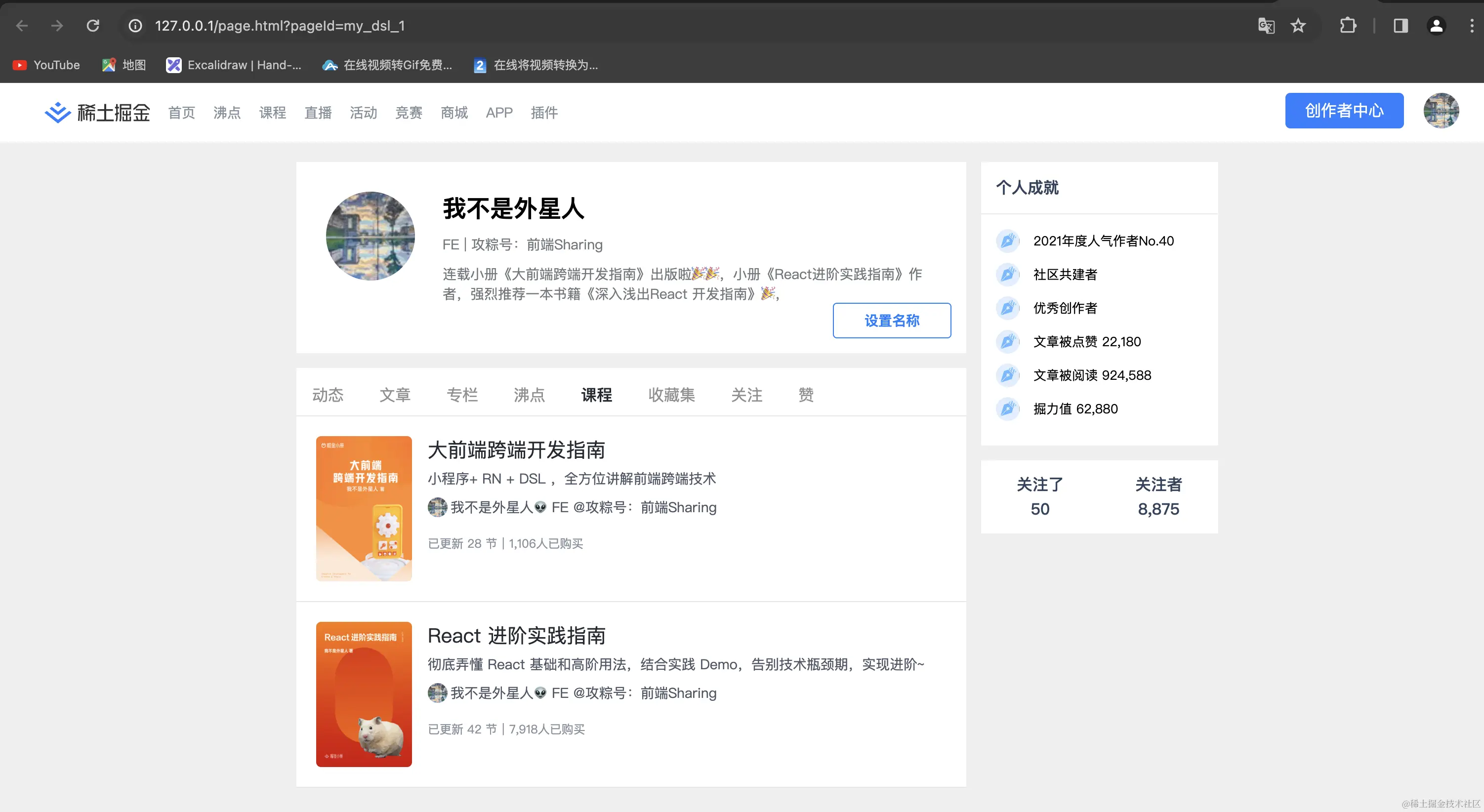Switch to the 关注 tab
Screen dimensions: 1484x812
coord(747,395)
